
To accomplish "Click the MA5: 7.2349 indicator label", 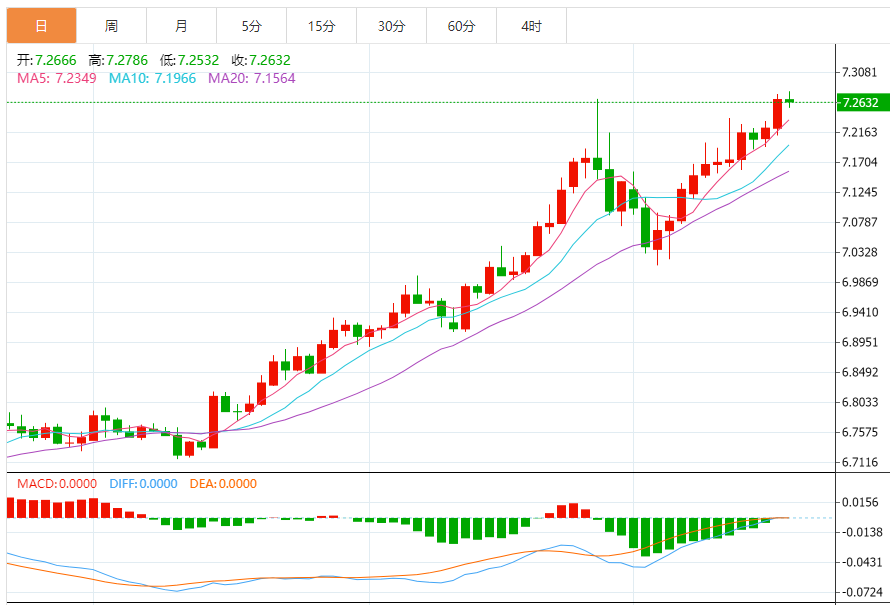I will click(x=57, y=78).
